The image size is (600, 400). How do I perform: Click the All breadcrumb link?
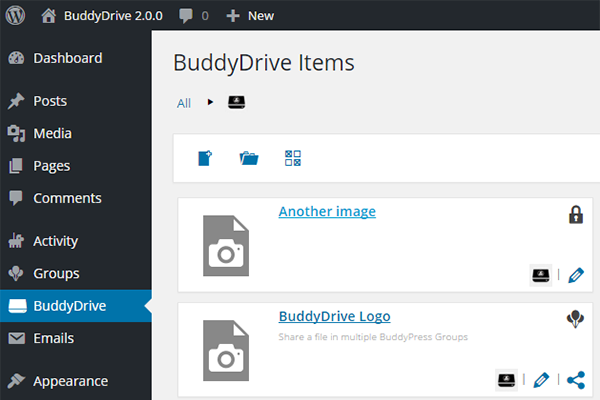pyautogui.click(x=184, y=103)
